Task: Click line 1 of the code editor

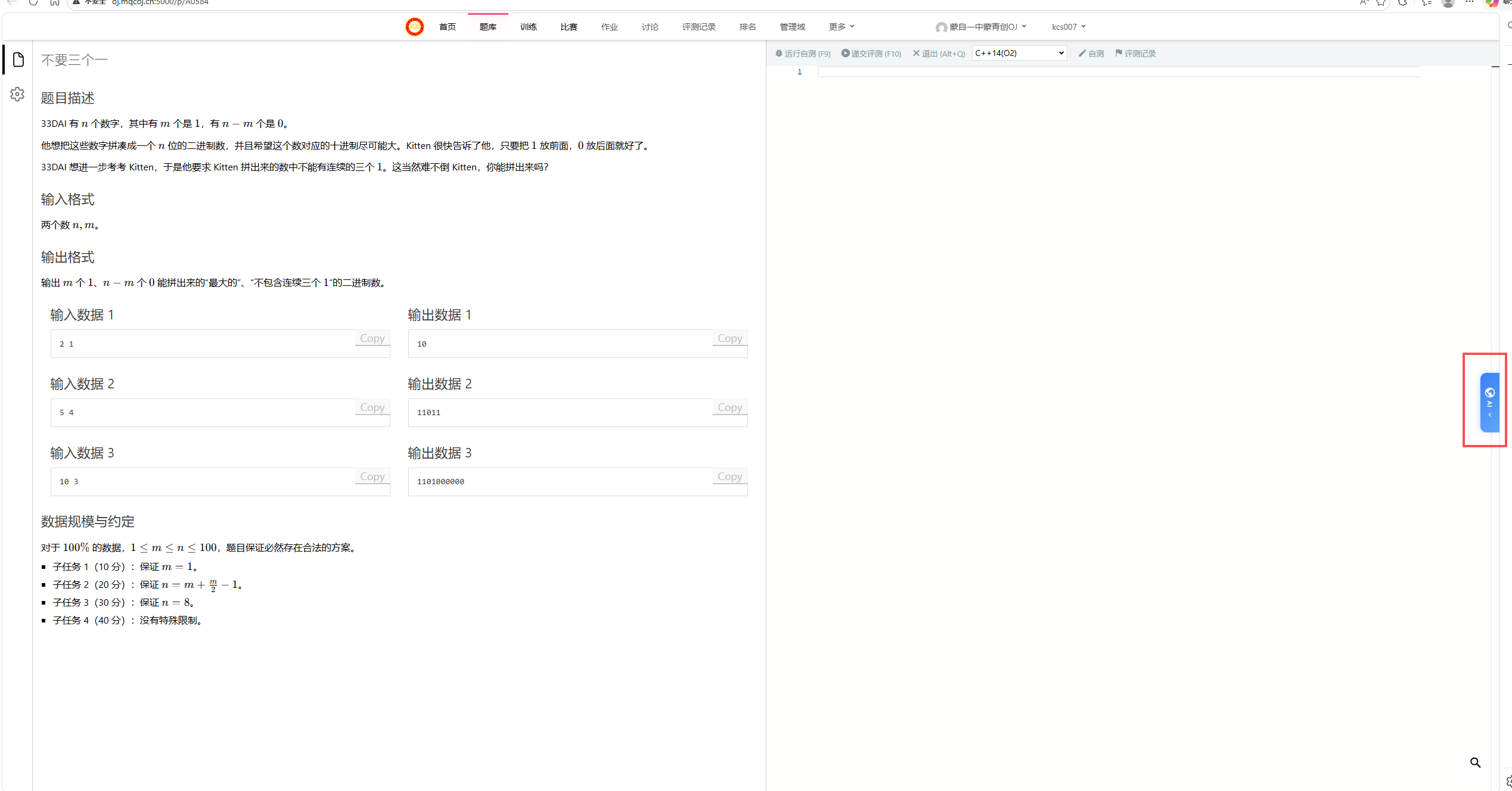Action: click(1114, 72)
